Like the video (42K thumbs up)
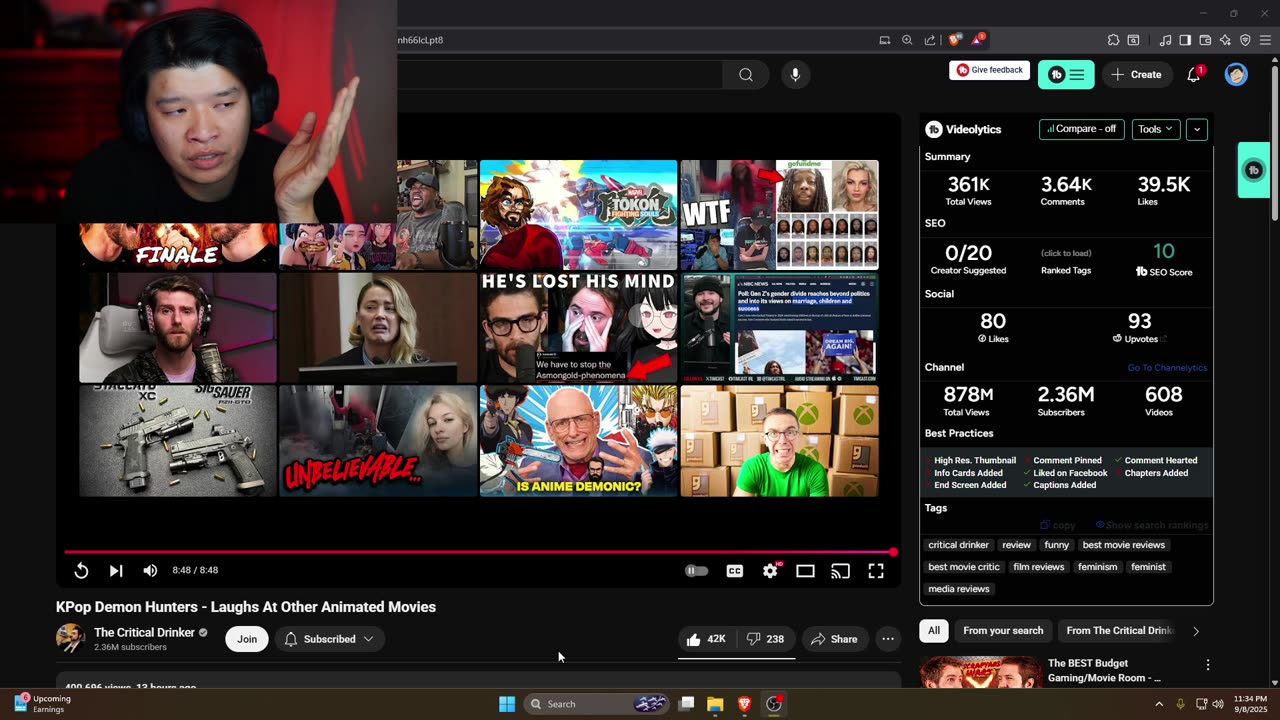The height and width of the screenshot is (720, 1280). pos(707,639)
